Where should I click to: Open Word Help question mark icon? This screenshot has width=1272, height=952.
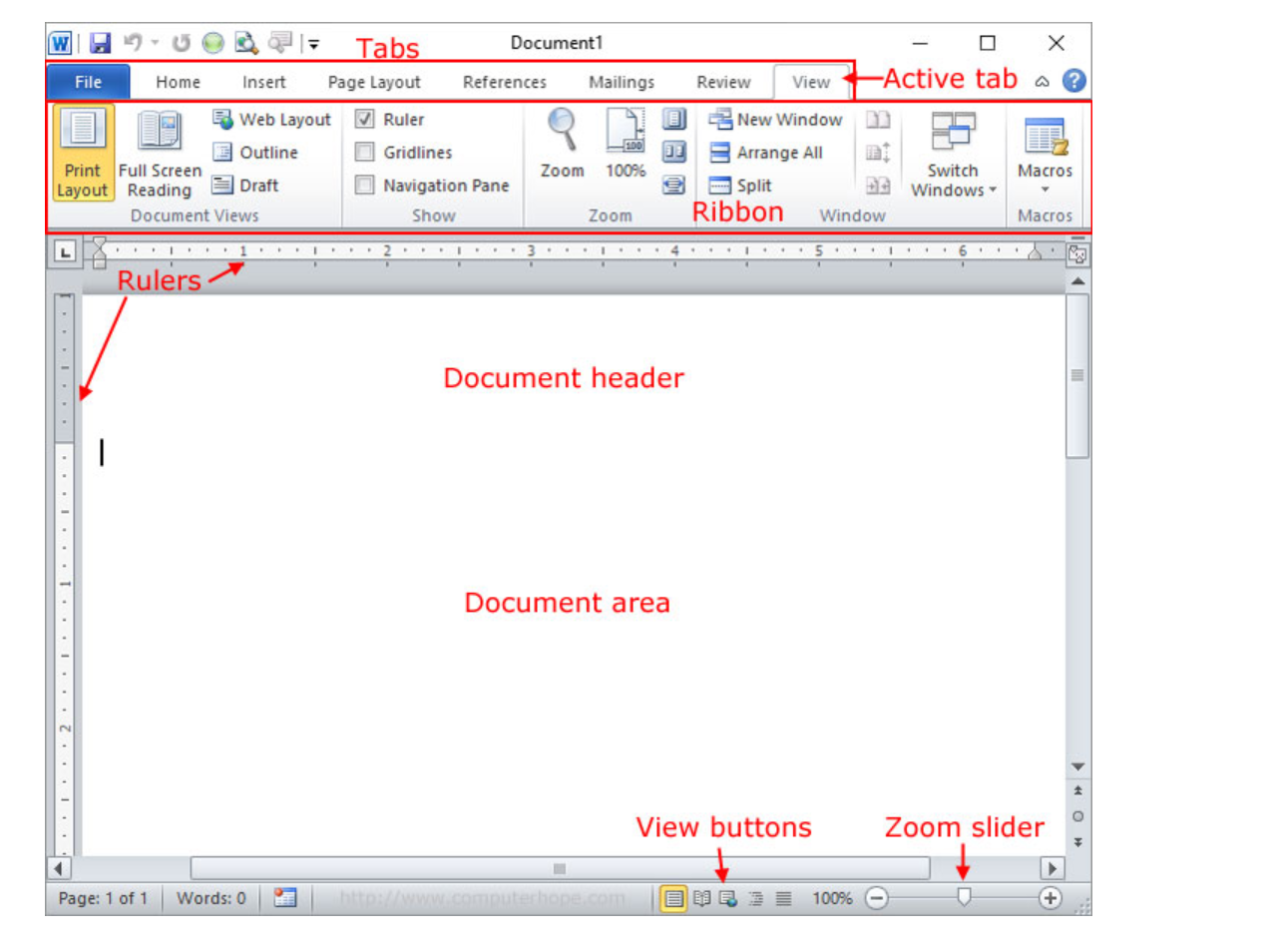click(x=1073, y=81)
